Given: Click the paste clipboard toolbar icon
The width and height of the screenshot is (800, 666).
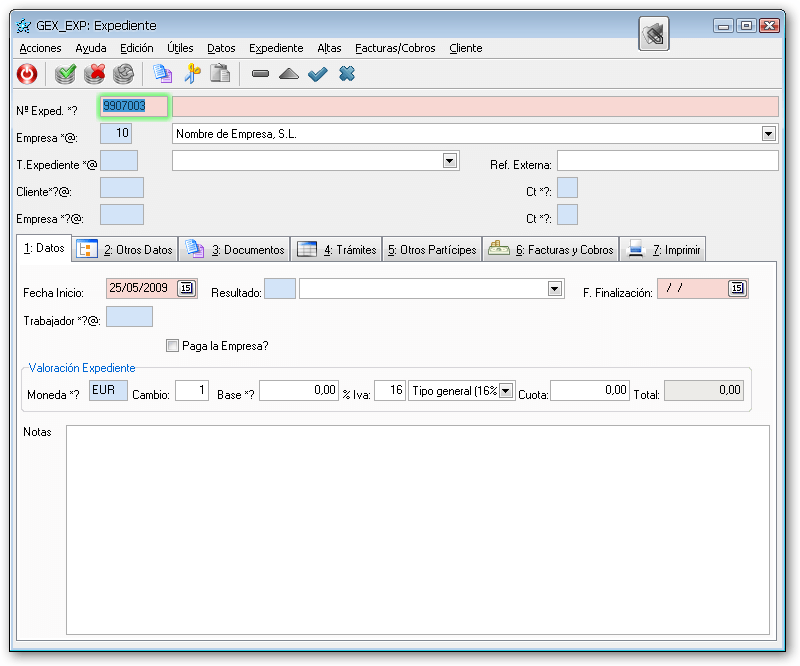Looking at the screenshot, I should click(221, 73).
